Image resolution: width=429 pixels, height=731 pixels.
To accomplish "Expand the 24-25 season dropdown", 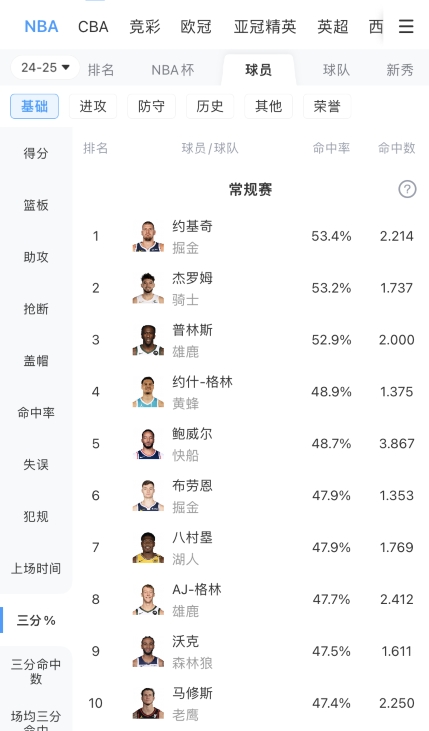I will tap(45, 68).
